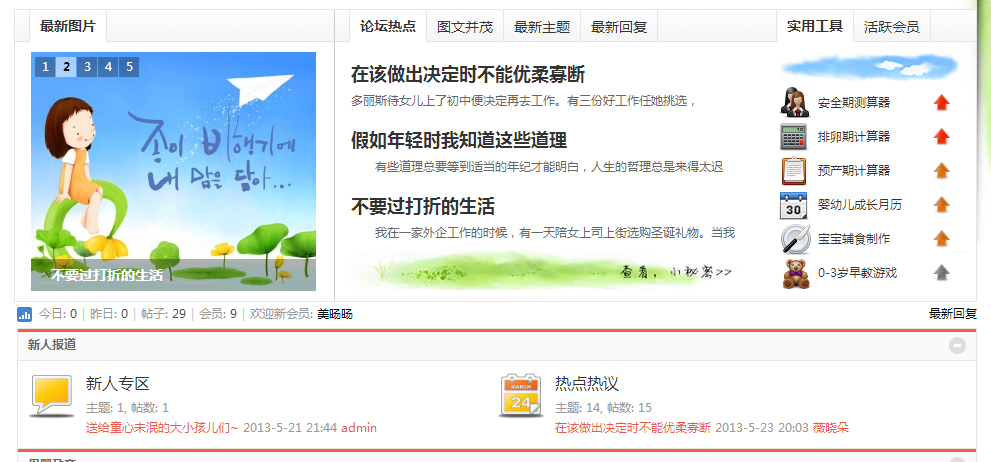Click orange arrow beside 宝宝辅食制作
991x462 pixels.
[x=942, y=239]
